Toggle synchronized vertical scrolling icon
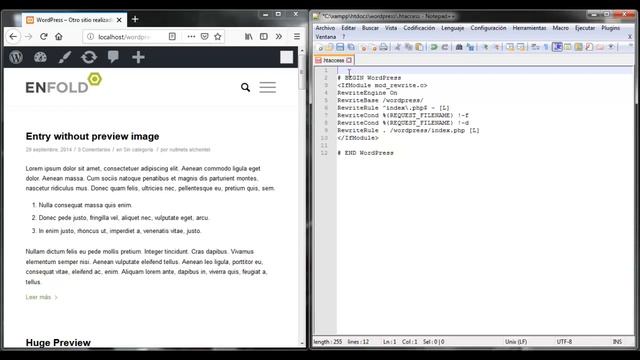640x360 pixels. pyautogui.click(x=509, y=47)
